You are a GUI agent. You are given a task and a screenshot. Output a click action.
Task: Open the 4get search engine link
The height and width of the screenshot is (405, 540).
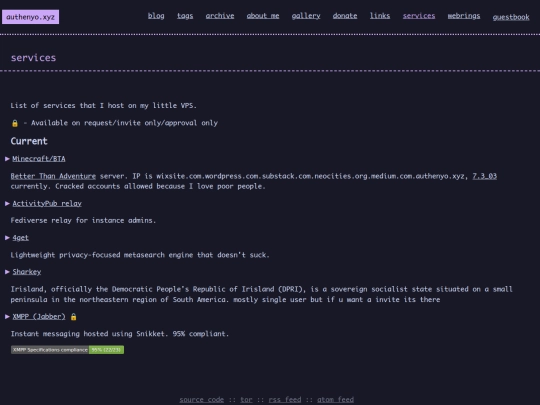[x=20, y=237]
